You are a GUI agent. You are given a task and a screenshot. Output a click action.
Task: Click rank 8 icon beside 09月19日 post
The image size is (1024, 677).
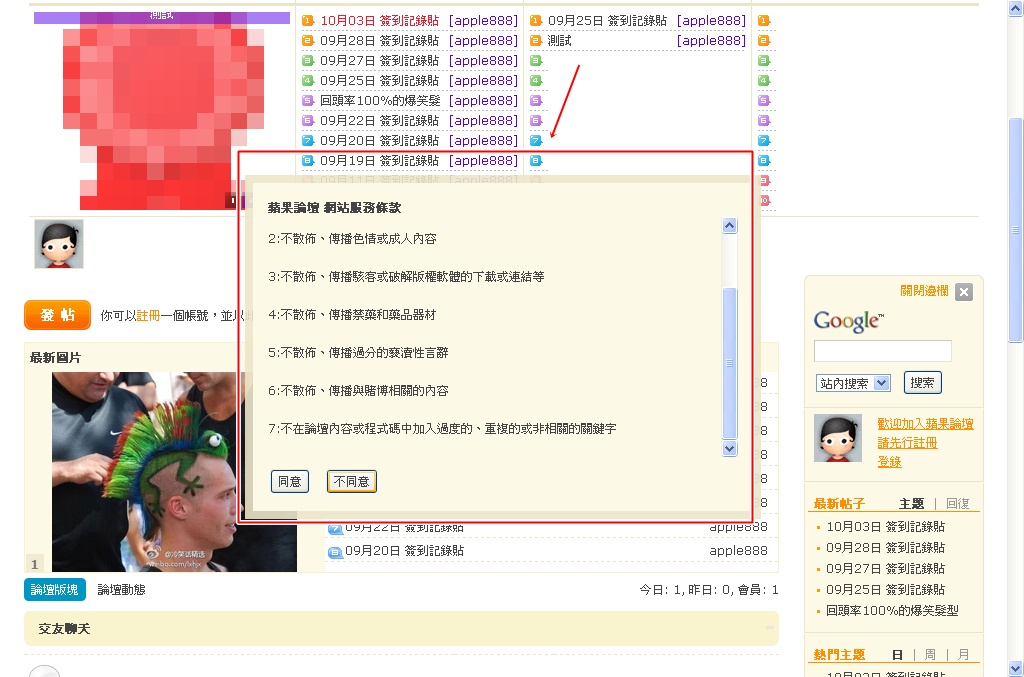click(x=308, y=161)
